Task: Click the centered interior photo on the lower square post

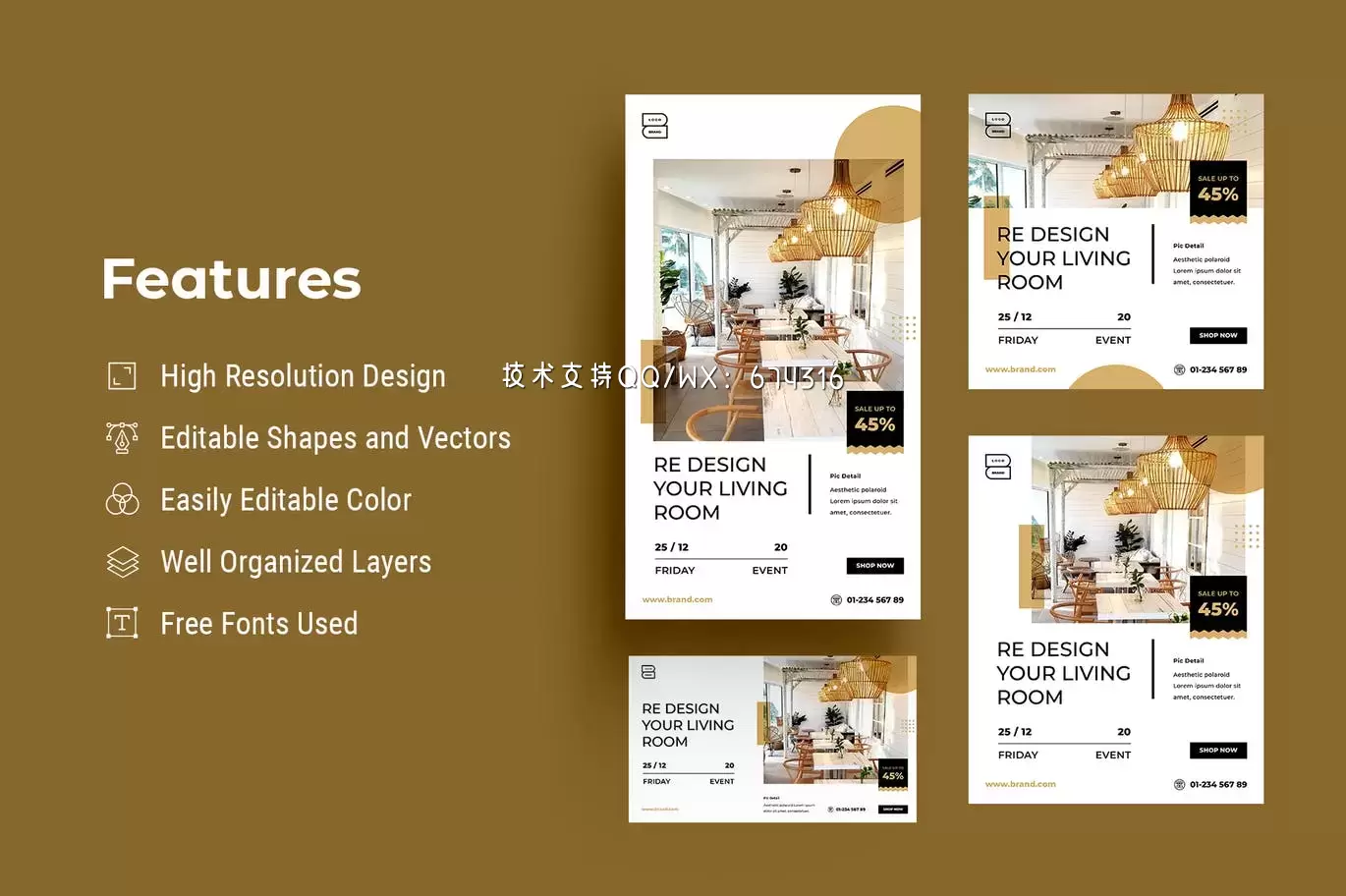Action: click(1139, 531)
